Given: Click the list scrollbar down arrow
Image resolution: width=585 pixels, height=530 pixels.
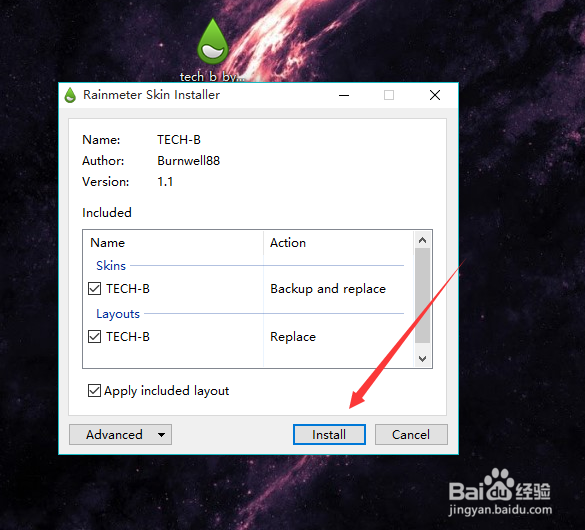Looking at the screenshot, I should click(x=422, y=359).
